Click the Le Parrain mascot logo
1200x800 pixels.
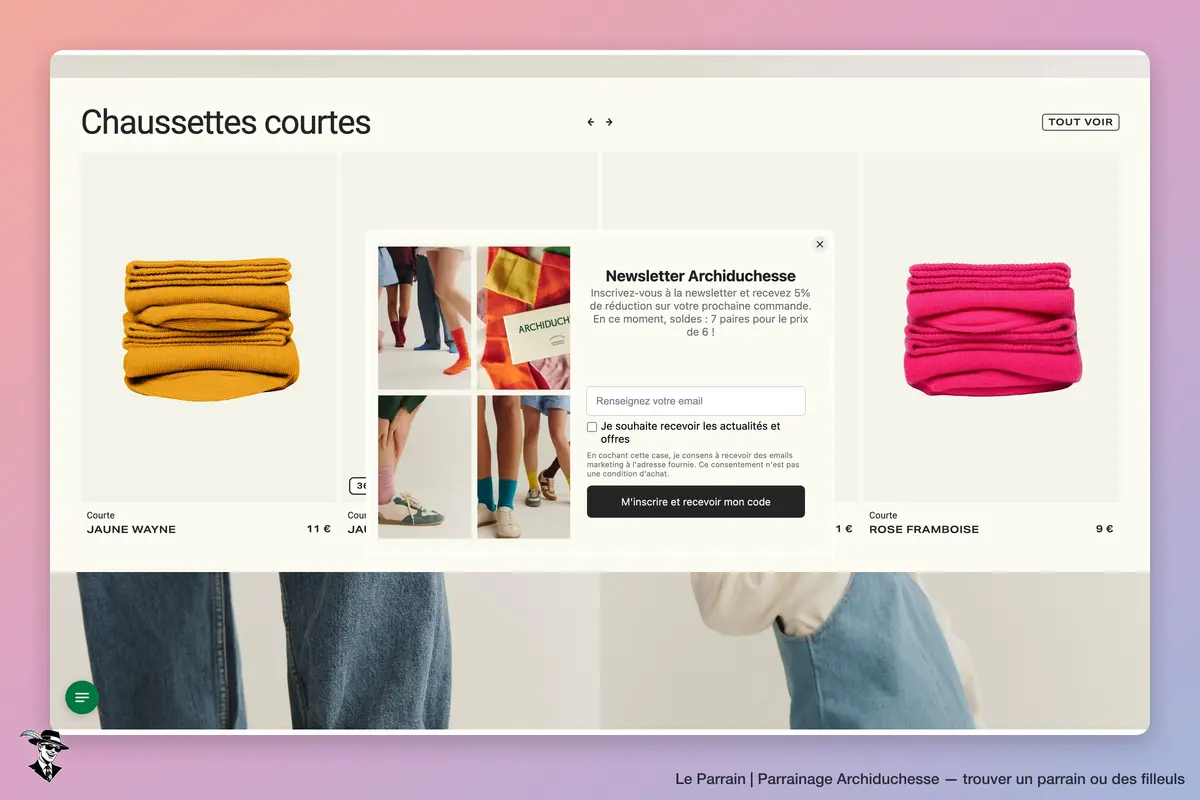click(x=44, y=755)
